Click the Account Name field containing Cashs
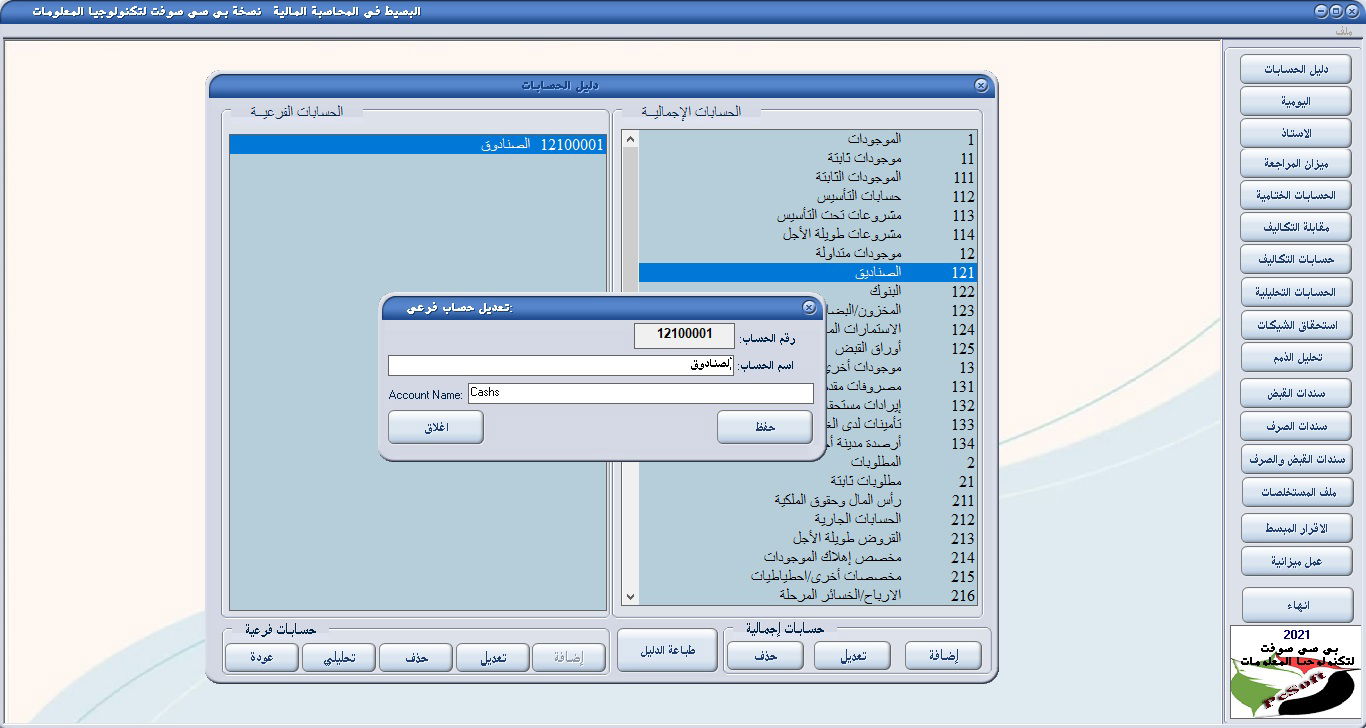Image resolution: width=1366 pixels, height=728 pixels. [x=640, y=394]
